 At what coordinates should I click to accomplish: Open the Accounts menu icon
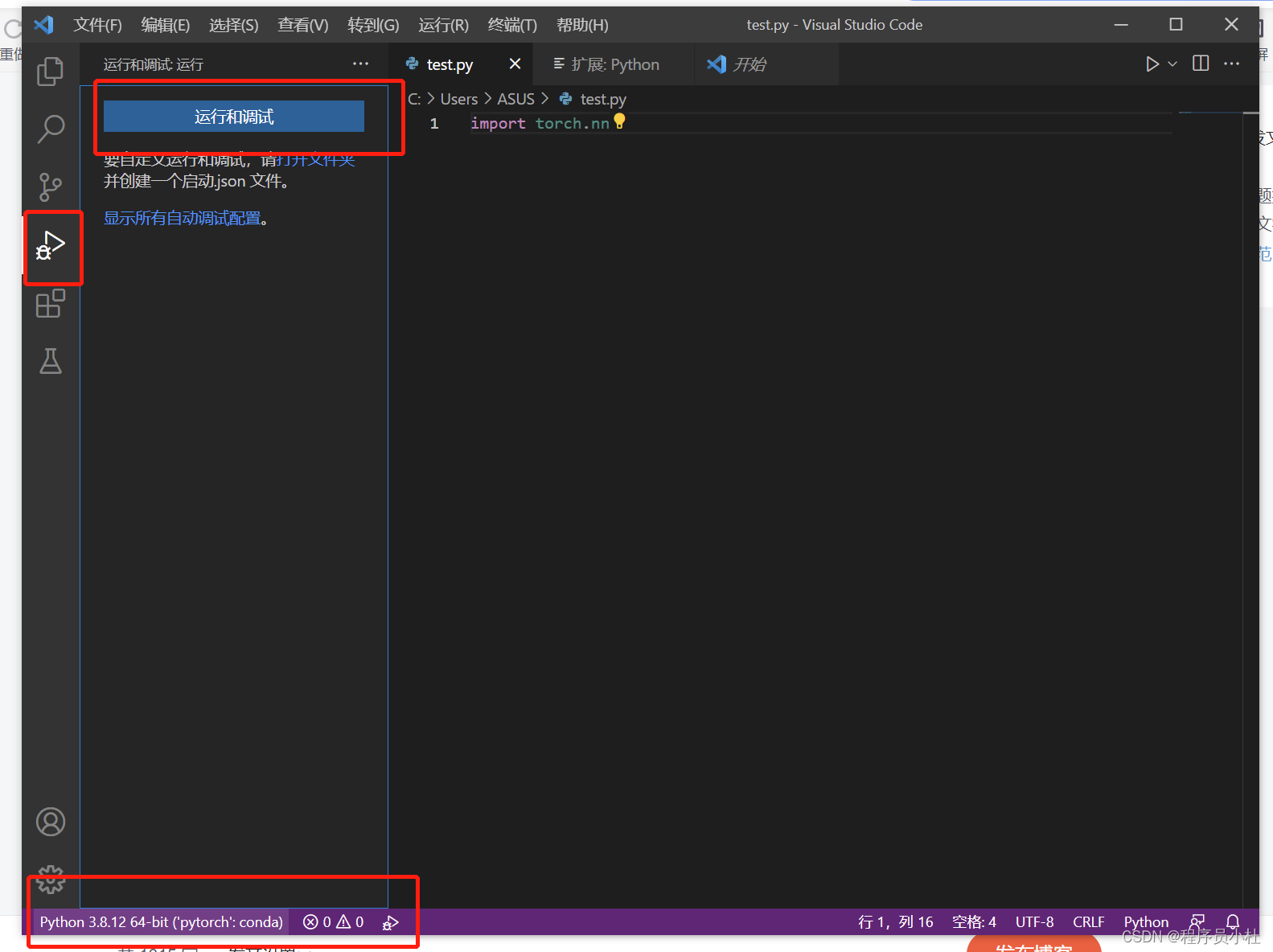51,822
